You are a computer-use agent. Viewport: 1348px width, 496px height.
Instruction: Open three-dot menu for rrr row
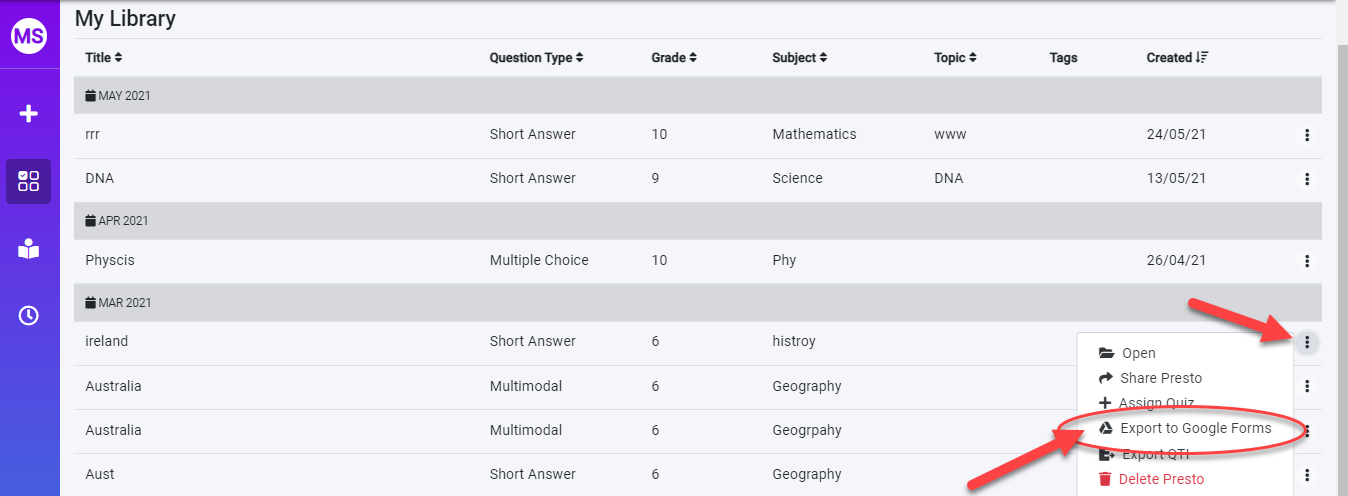[1306, 135]
